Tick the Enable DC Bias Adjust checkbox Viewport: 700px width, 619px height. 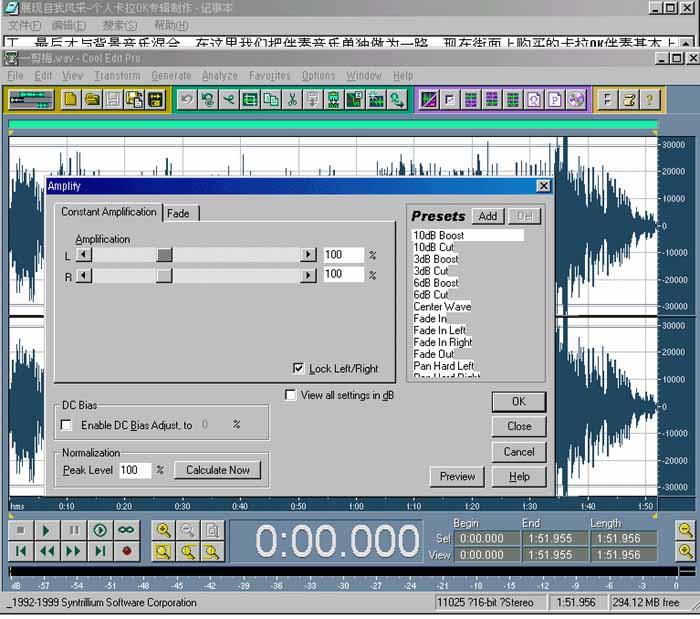(67, 425)
